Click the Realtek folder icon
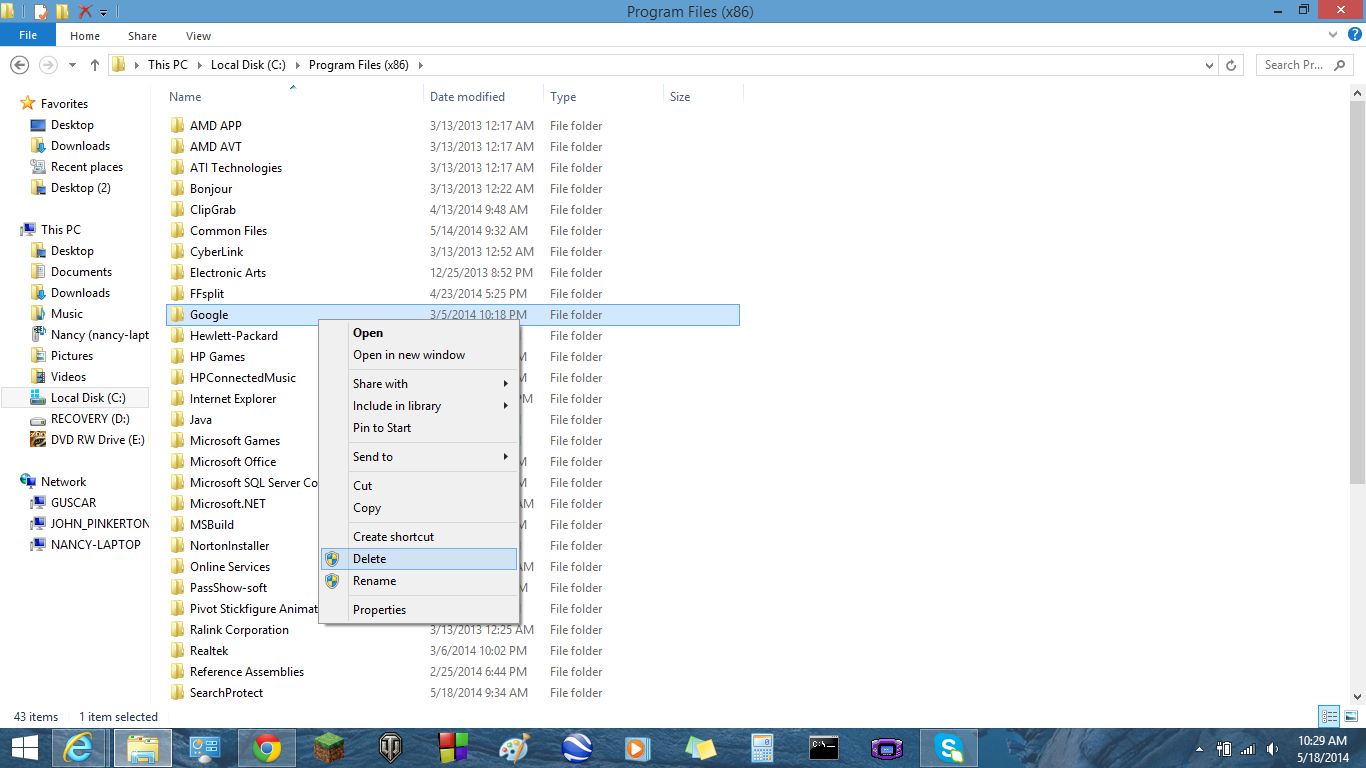This screenshot has height=768, width=1366. pos(178,650)
